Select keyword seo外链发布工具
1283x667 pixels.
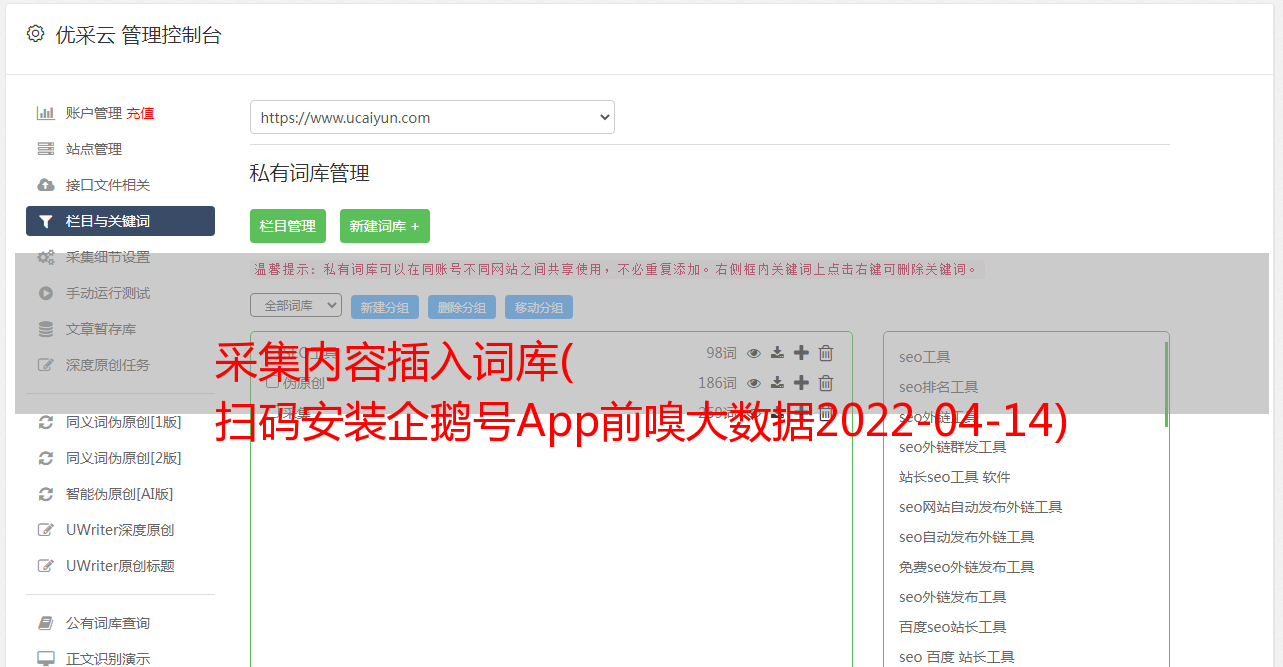(952, 597)
